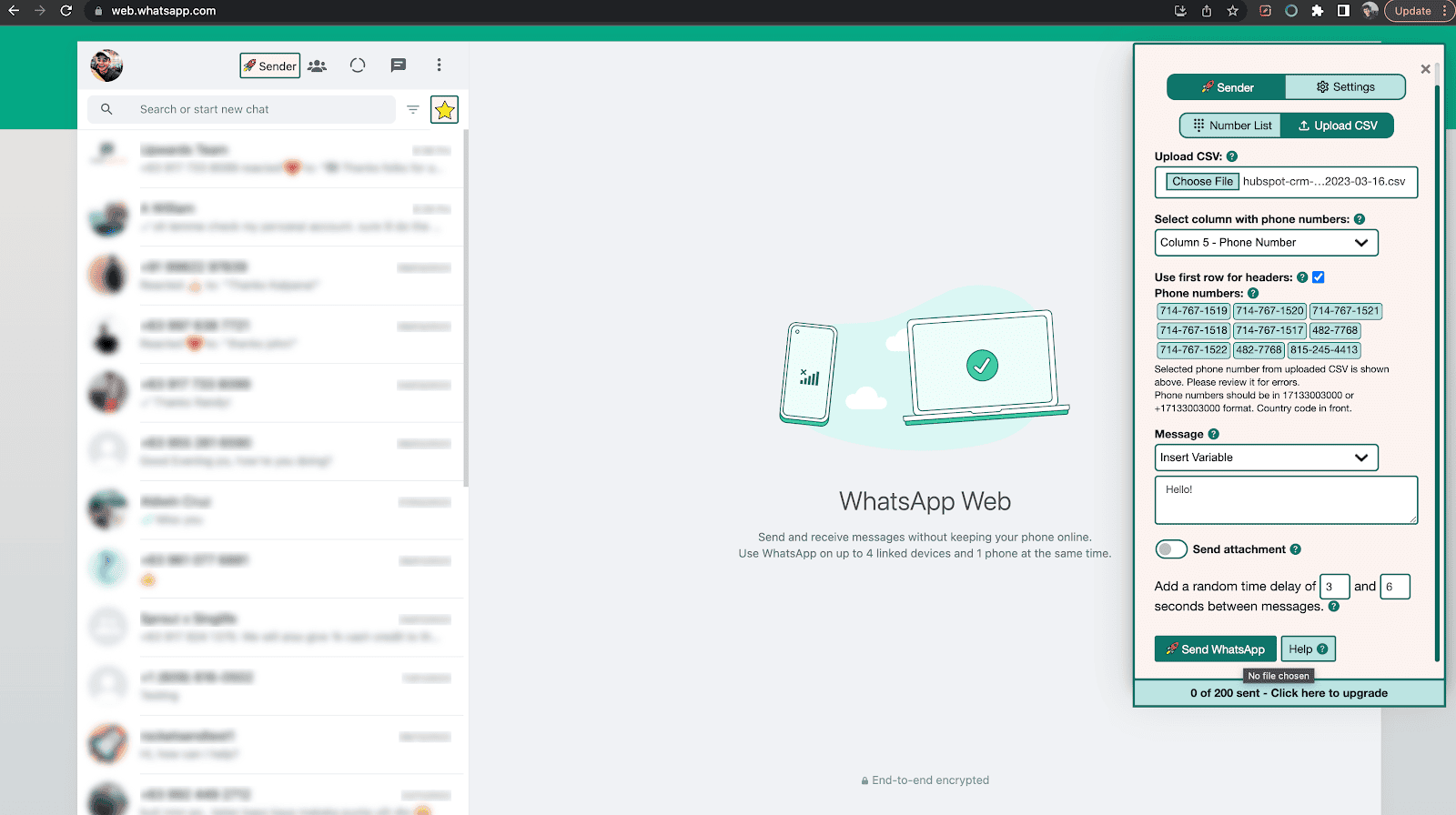Open the three-dot menu in chat header
The image size is (1456, 815).
click(x=439, y=65)
